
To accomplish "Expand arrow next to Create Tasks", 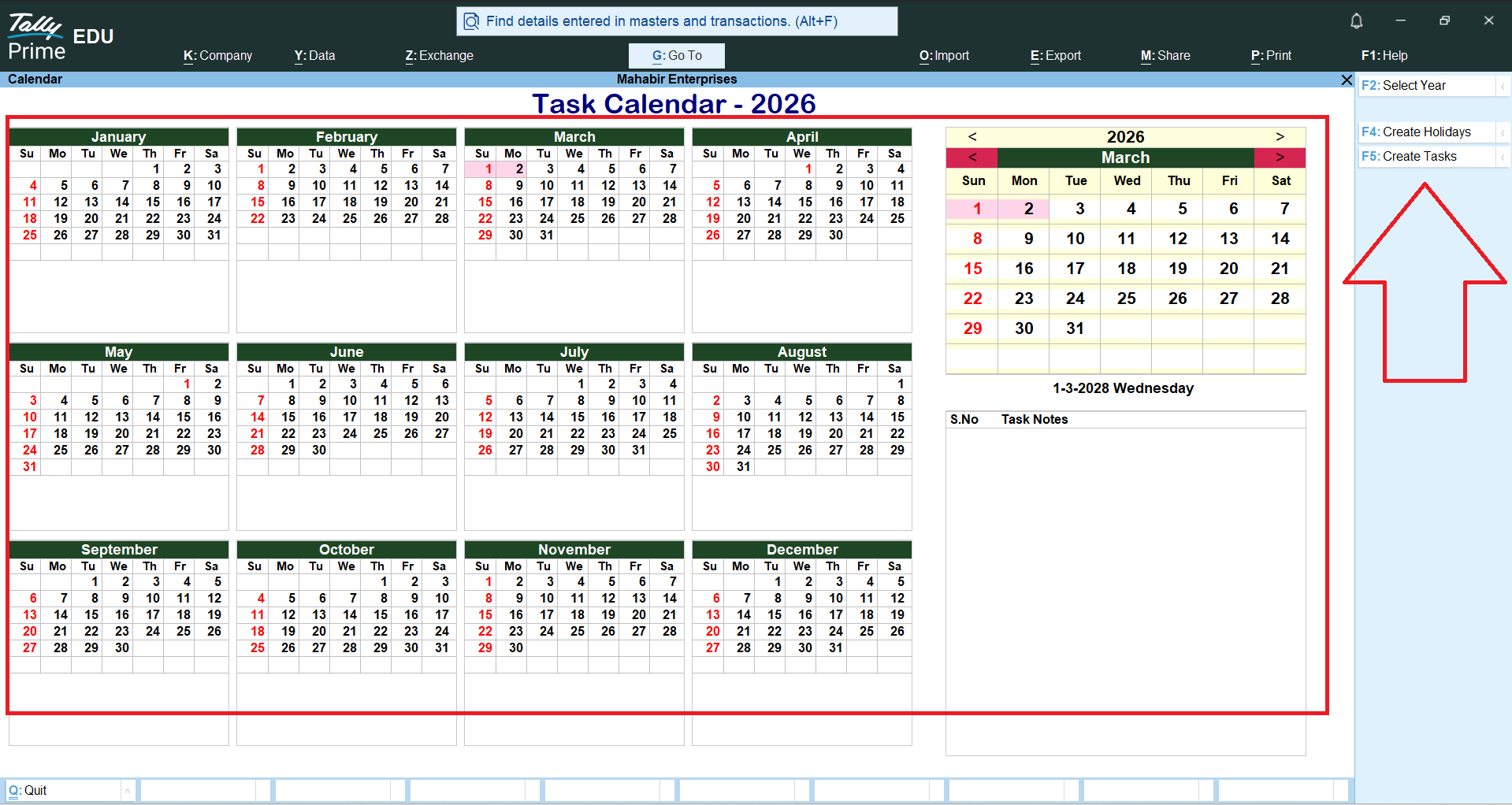I will [1503, 157].
